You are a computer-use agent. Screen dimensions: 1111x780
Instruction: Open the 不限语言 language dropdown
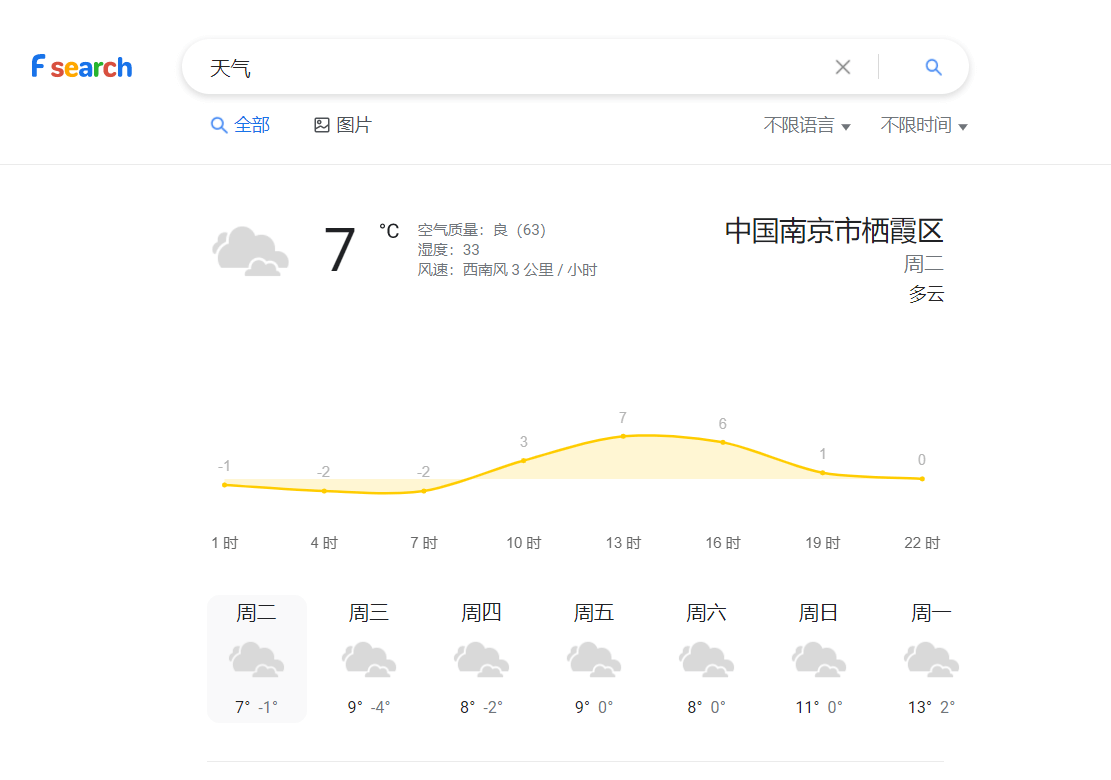coord(807,126)
